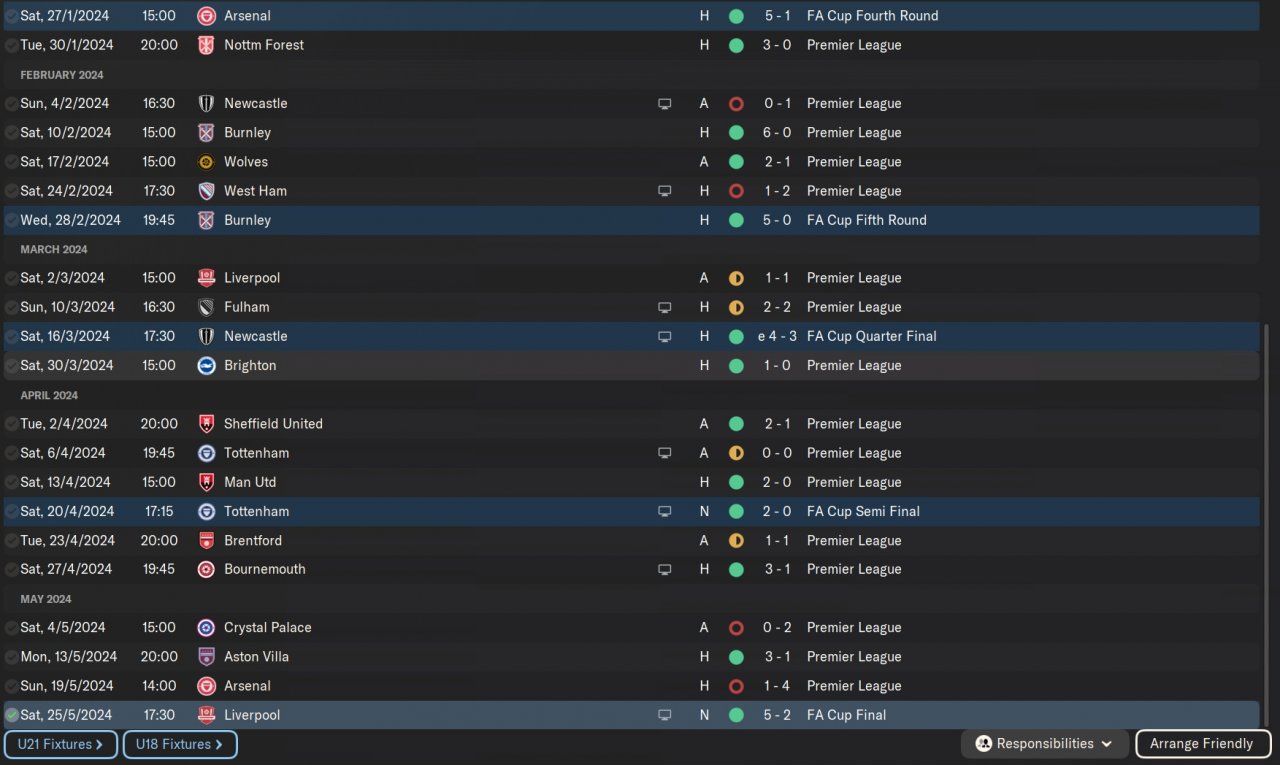Toggle the checkmark beside 25/5/2024 Liverpool final
The width and height of the screenshot is (1280, 765).
12,715
